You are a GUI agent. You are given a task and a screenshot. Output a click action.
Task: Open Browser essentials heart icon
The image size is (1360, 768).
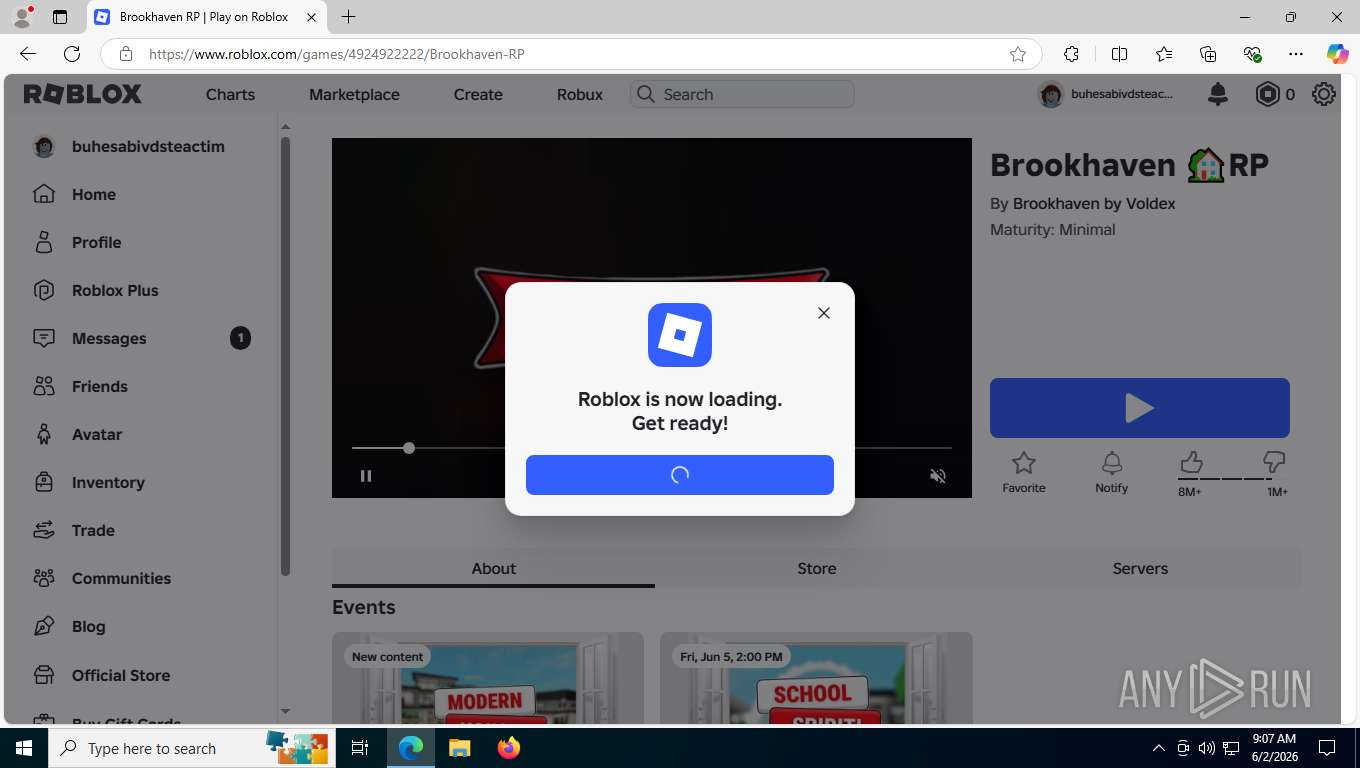point(1252,54)
